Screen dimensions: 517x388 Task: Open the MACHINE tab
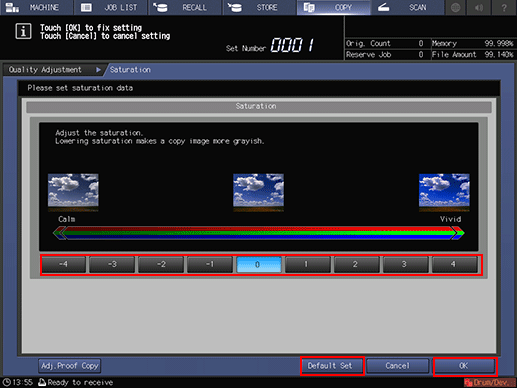(37, 7)
